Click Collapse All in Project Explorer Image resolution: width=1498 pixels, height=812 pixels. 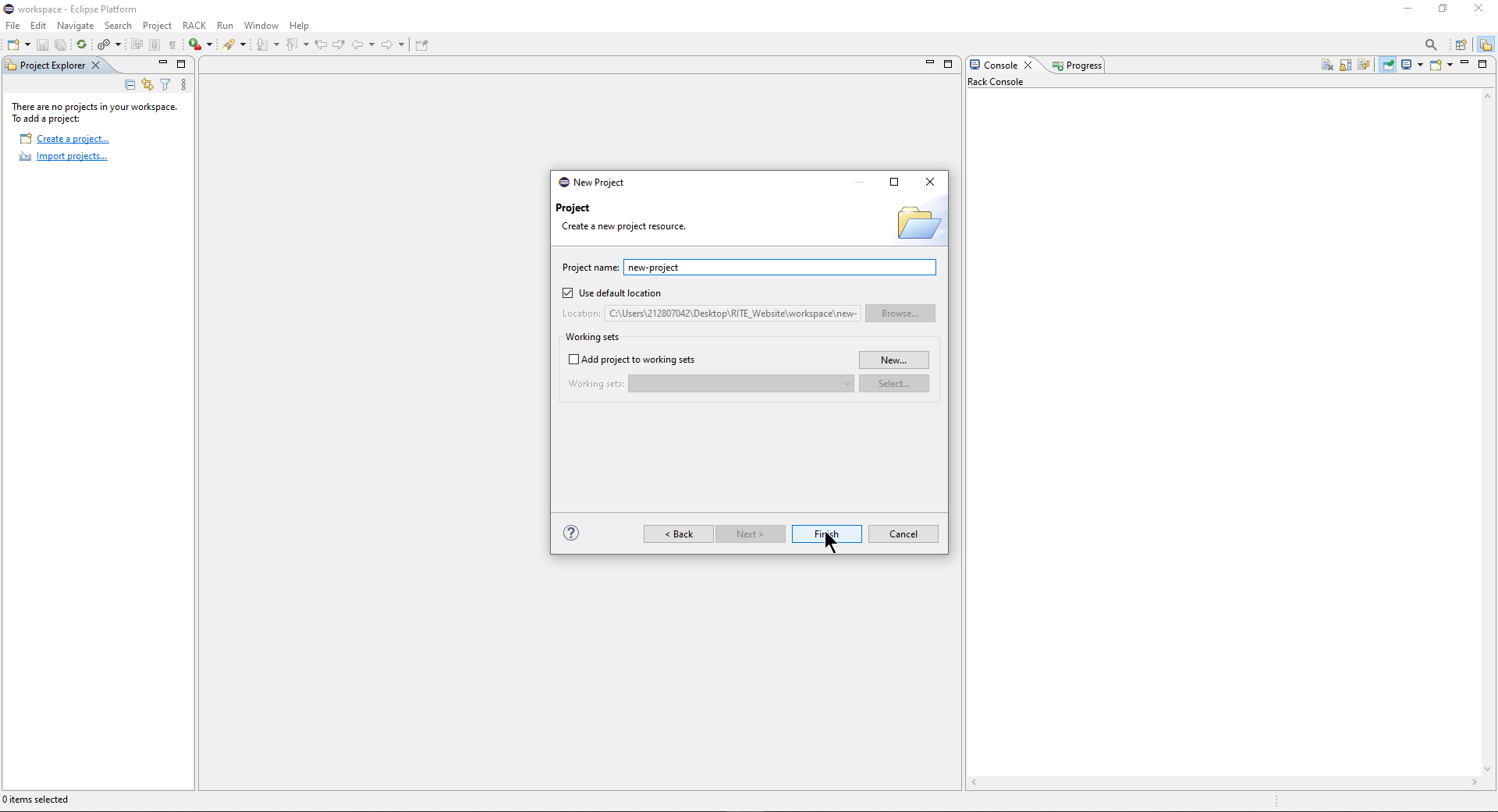point(130,84)
